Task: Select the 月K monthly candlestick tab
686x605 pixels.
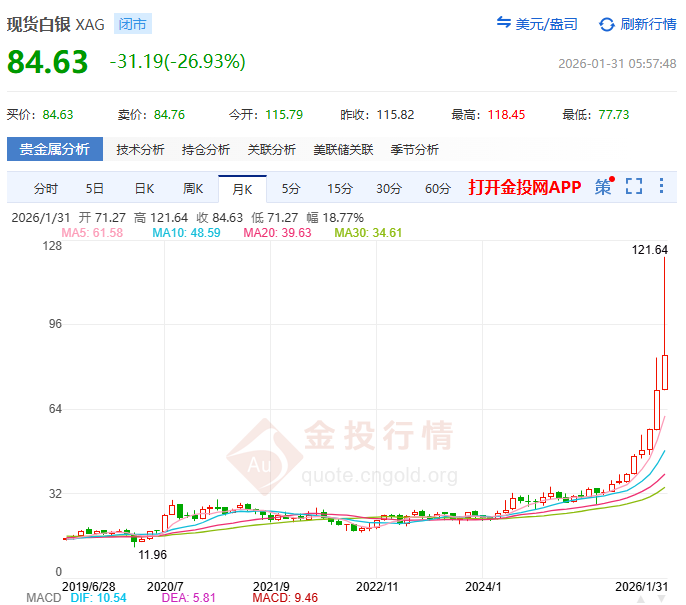Action: [x=242, y=188]
